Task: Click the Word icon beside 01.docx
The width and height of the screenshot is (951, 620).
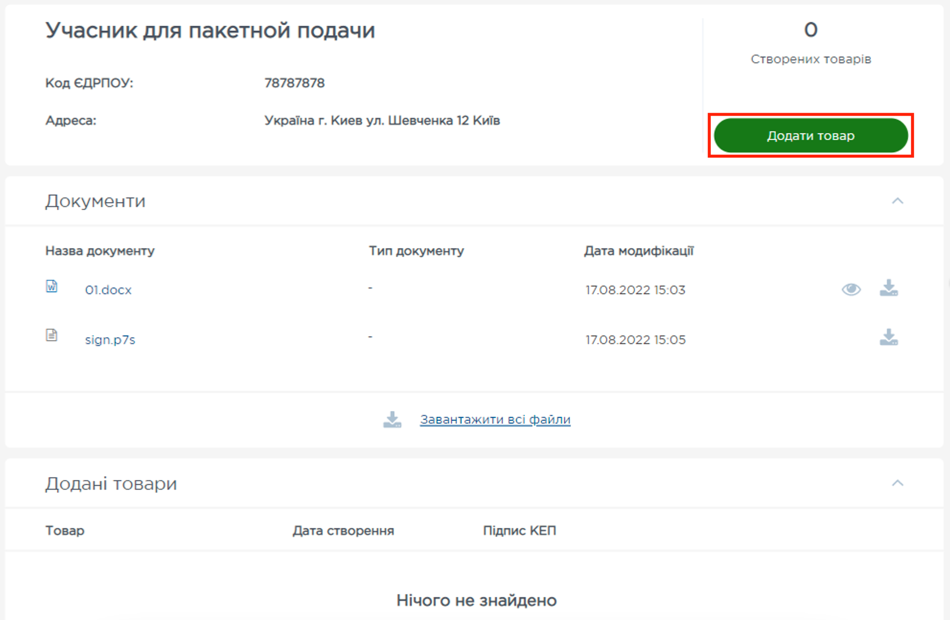Action: (x=52, y=287)
